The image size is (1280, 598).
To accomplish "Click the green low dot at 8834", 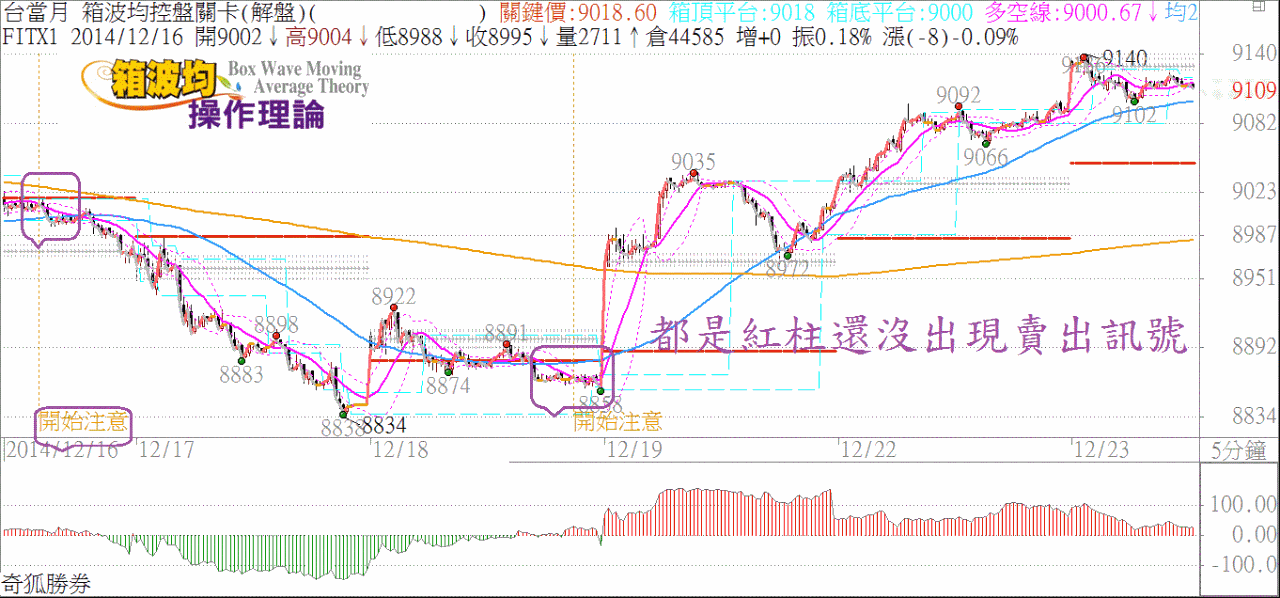I will pyautogui.click(x=343, y=413).
